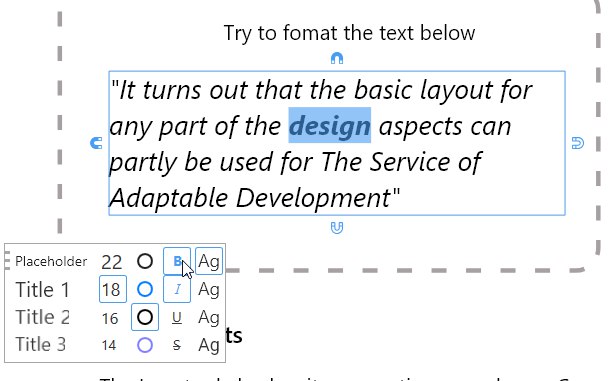Select the Ag sample in the Title 1 row
This screenshot has width=612, height=381.
click(x=209, y=290)
